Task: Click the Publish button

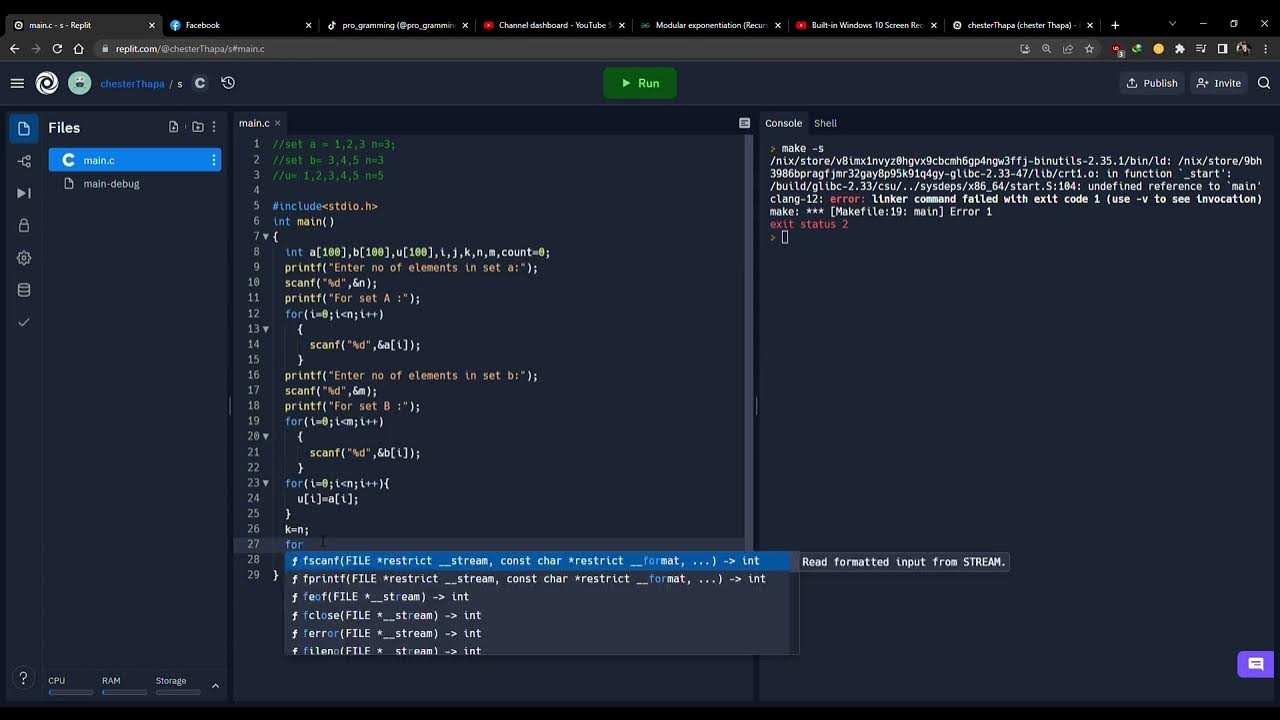Action: click(x=1152, y=83)
